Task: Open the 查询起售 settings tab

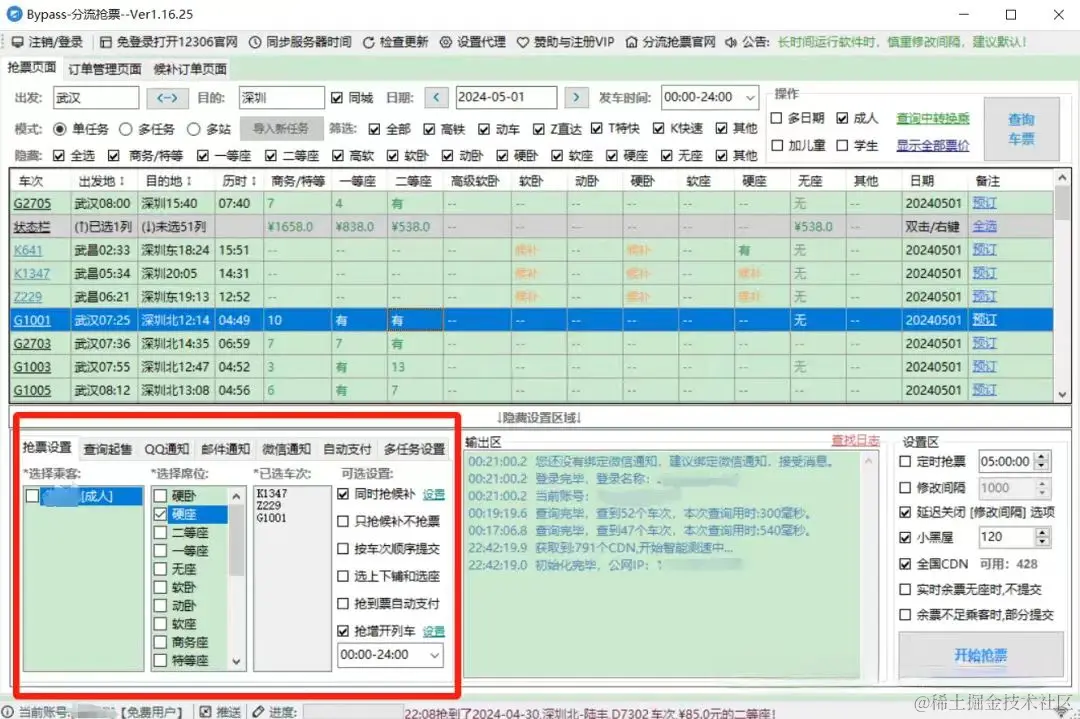Action: [x=107, y=449]
